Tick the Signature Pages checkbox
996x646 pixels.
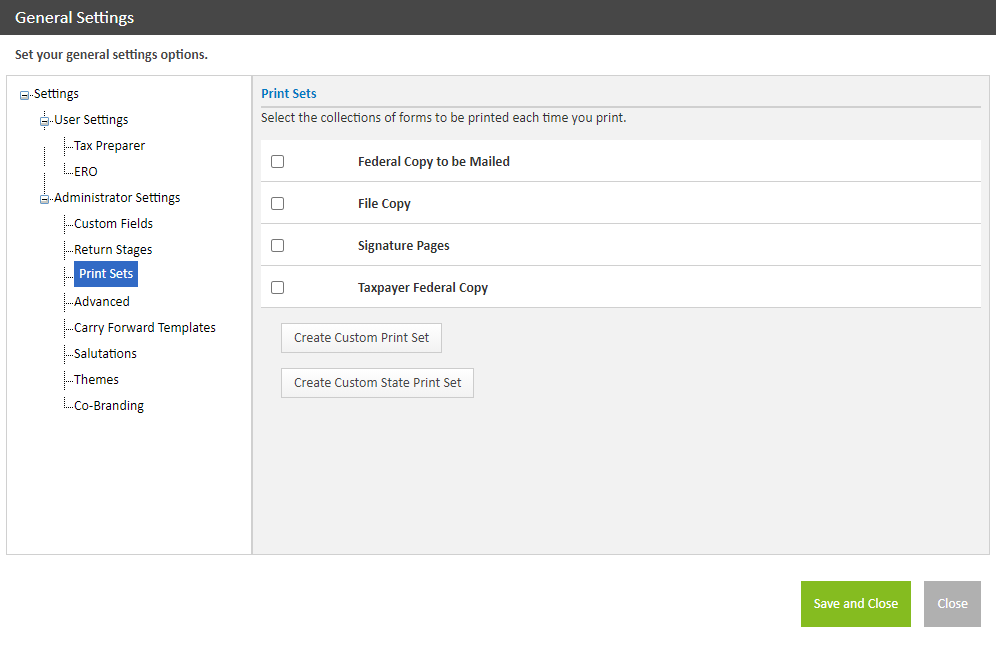click(x=278, y=245)
